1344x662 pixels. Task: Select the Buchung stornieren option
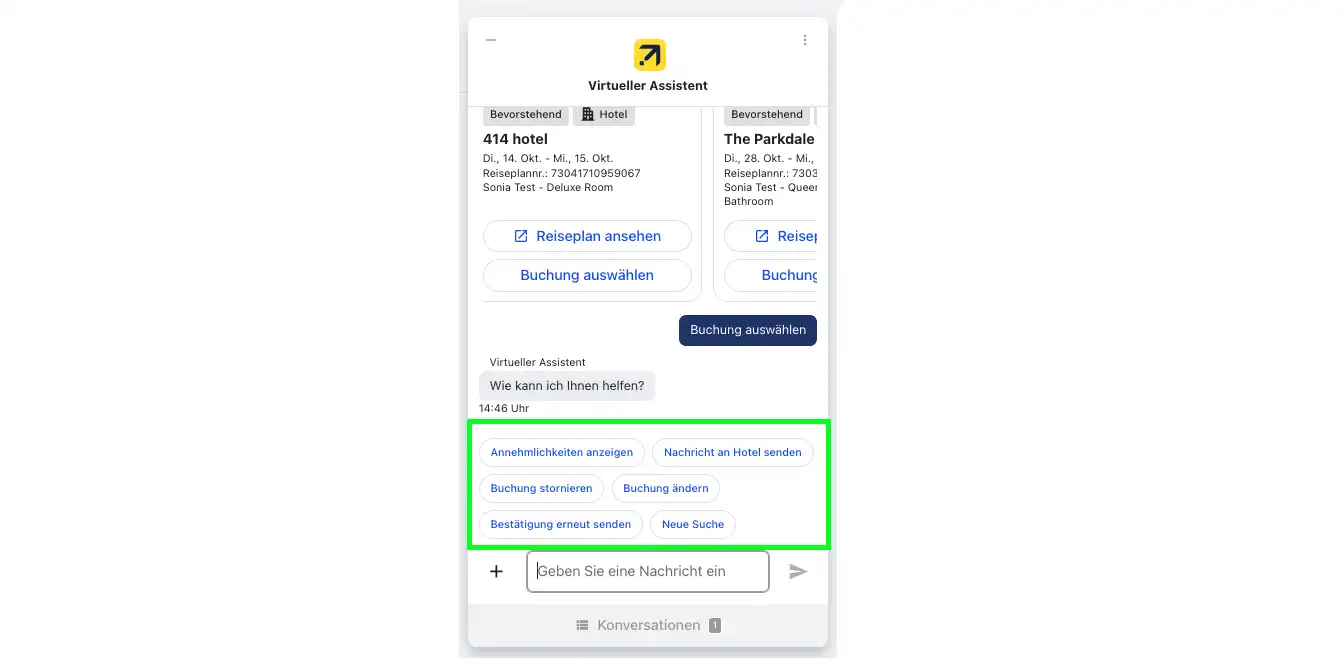click(541, 488)
